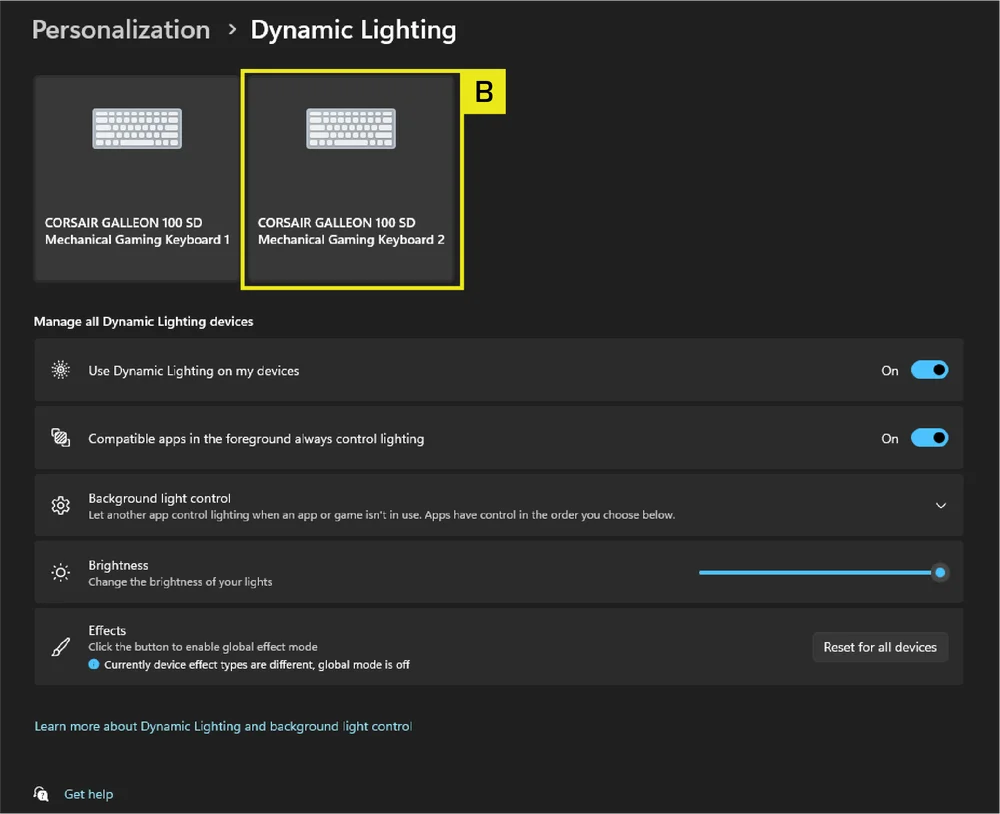Click the Get help headset icon
Viewport: 1000px width, 814px height.
pos(41,794)
